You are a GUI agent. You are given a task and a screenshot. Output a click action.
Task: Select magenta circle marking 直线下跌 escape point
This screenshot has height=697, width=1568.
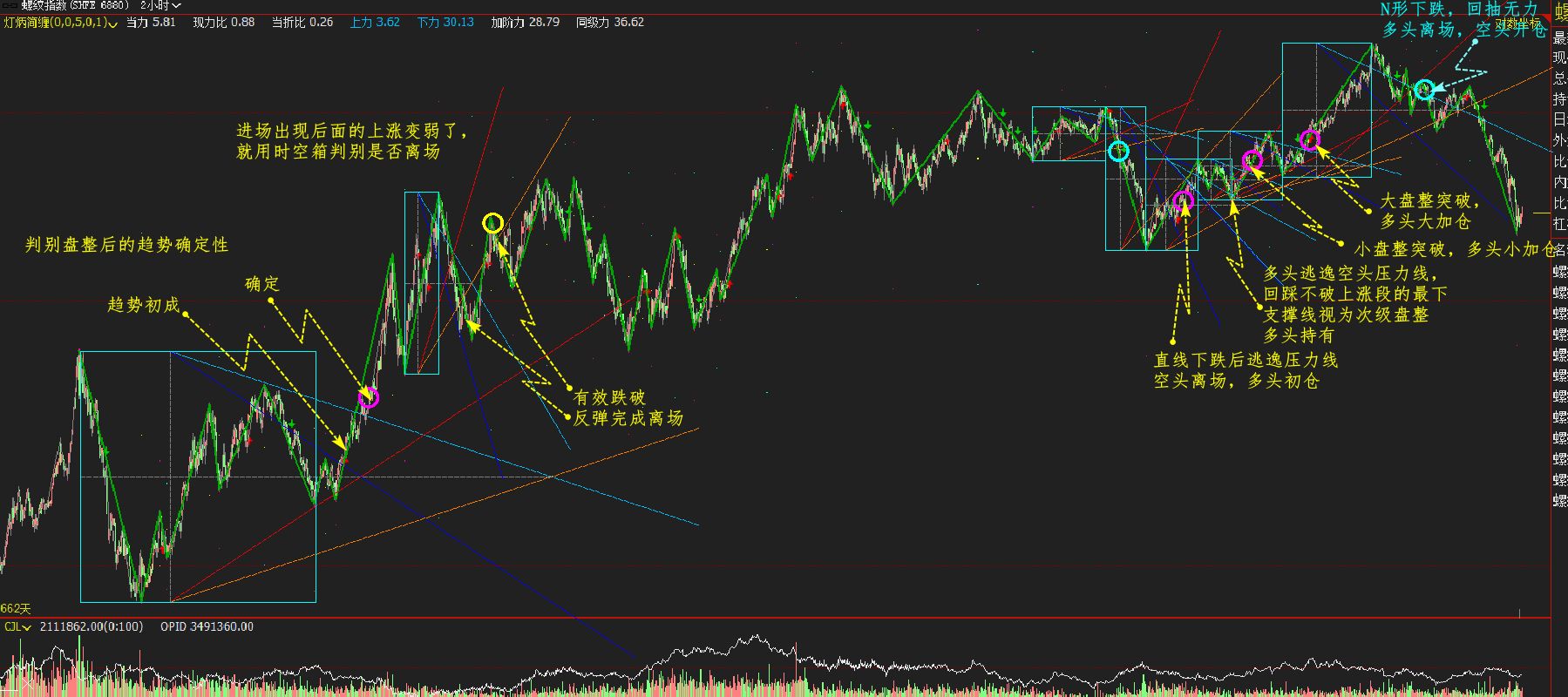pyautogui.click(x=1182, y=201)
